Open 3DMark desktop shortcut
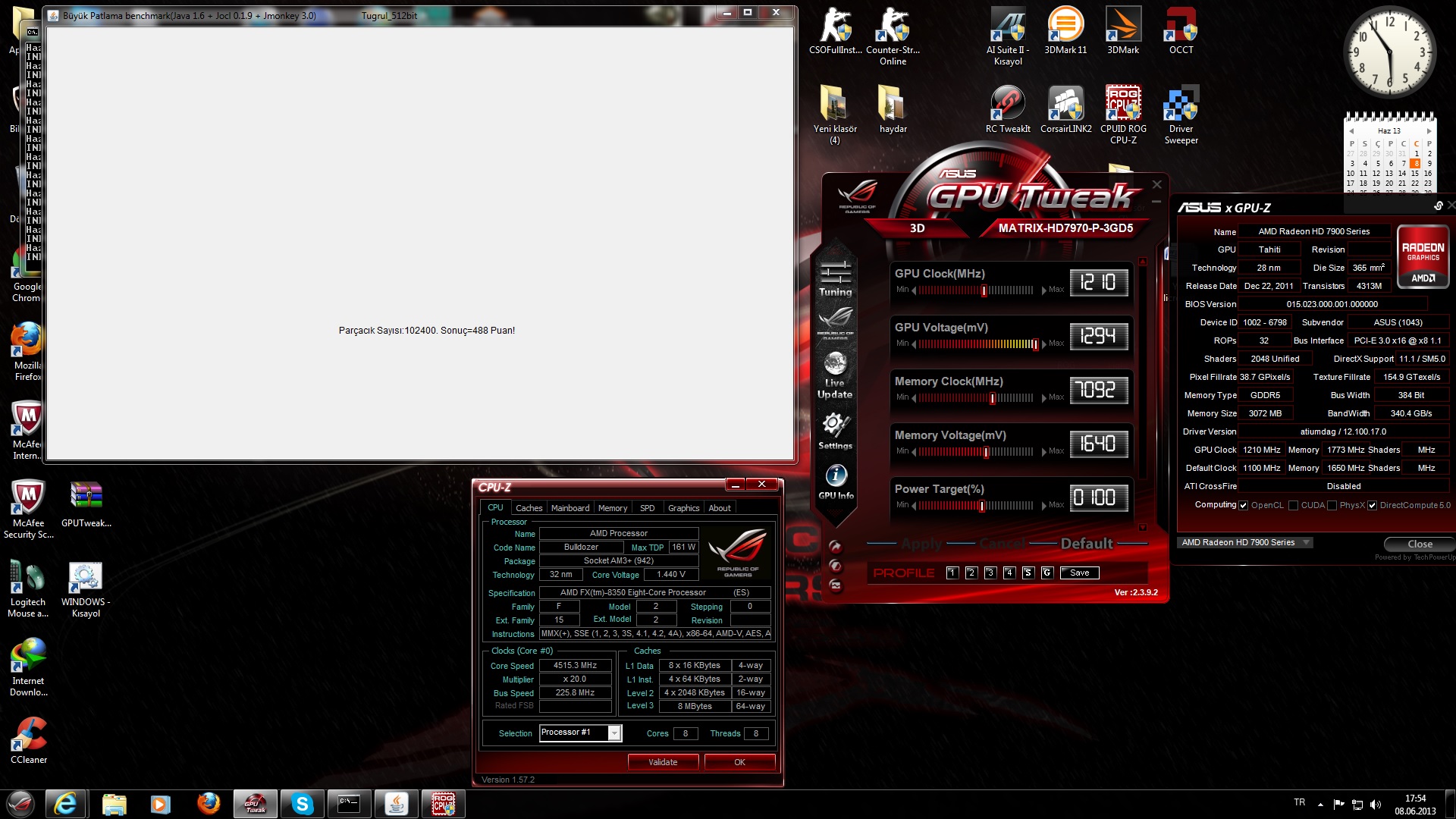Screen dimensions: 1456x819 pos(1123,31)
